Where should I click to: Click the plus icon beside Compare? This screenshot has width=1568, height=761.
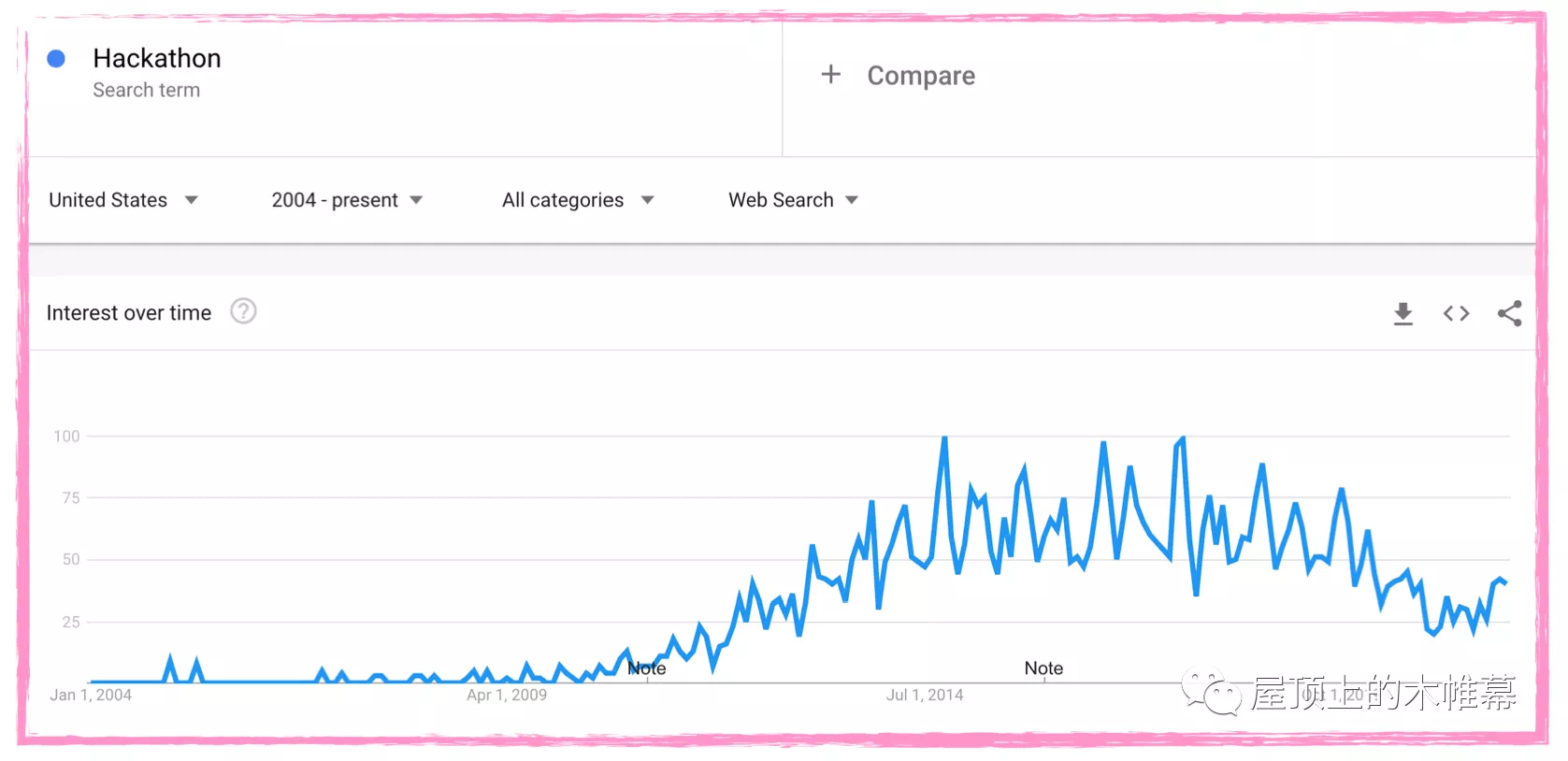(x=830, y=75)
